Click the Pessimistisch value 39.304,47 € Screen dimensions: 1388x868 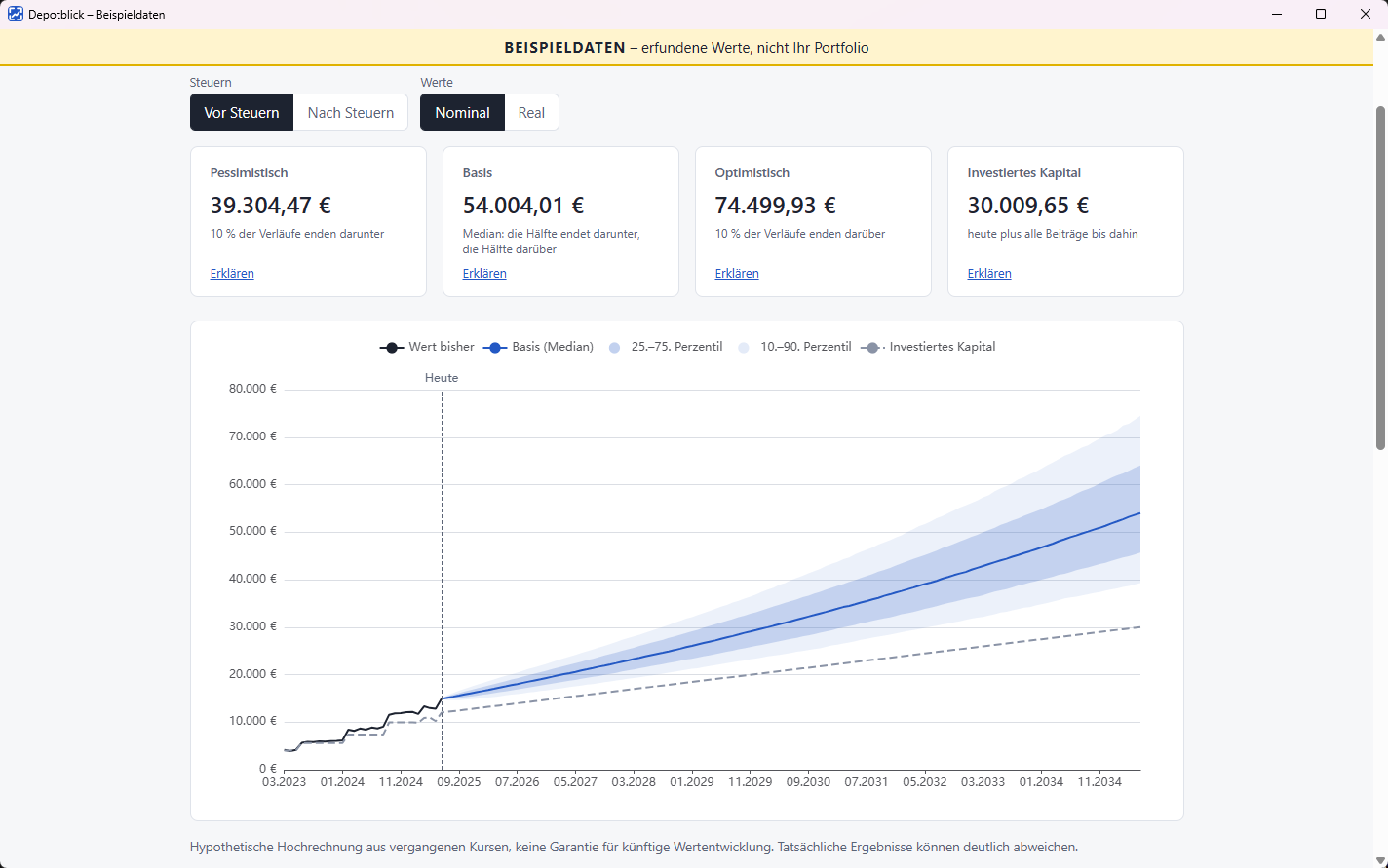tap(271, 206)
